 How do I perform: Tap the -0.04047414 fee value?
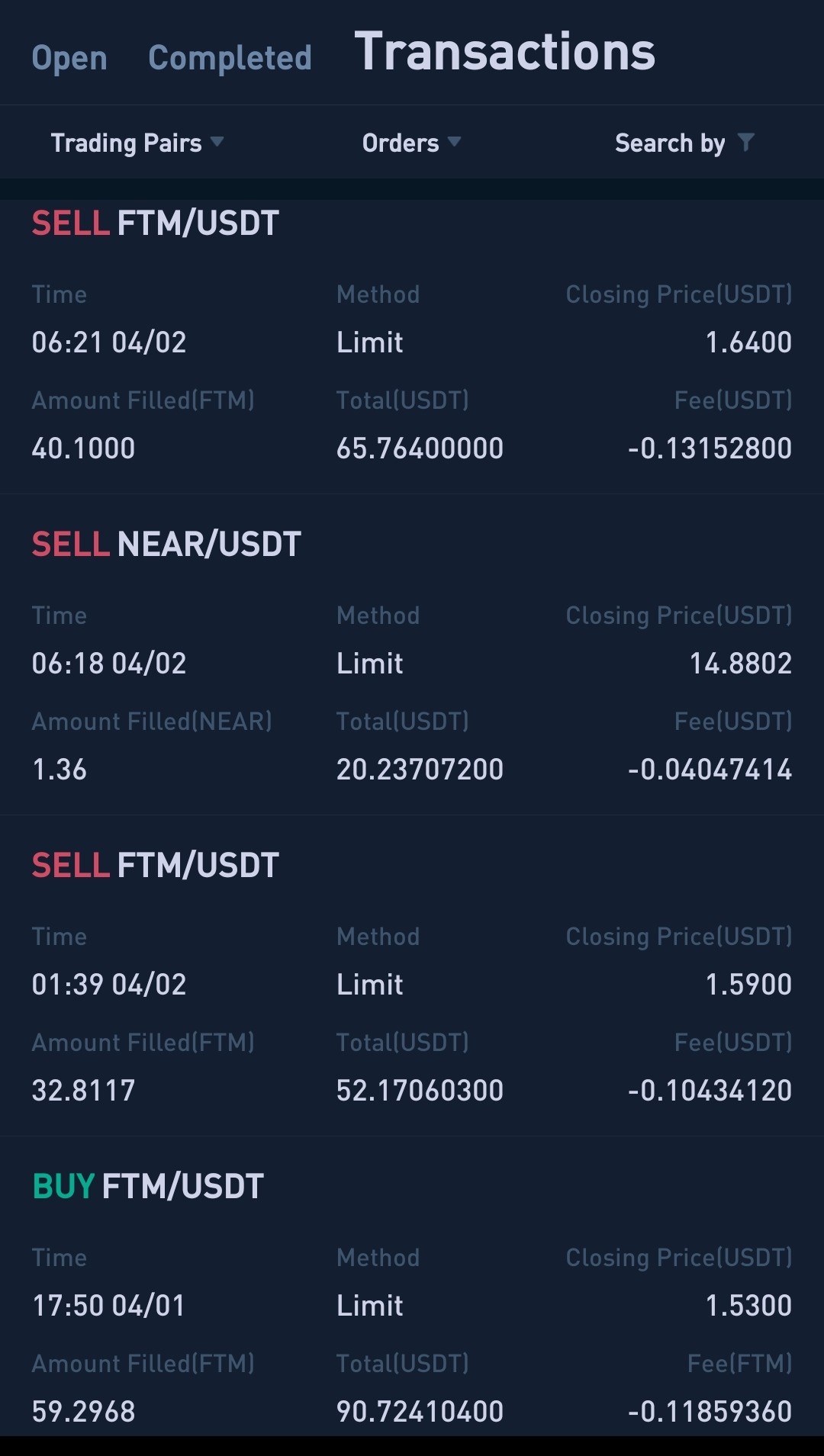click(710, 770)
